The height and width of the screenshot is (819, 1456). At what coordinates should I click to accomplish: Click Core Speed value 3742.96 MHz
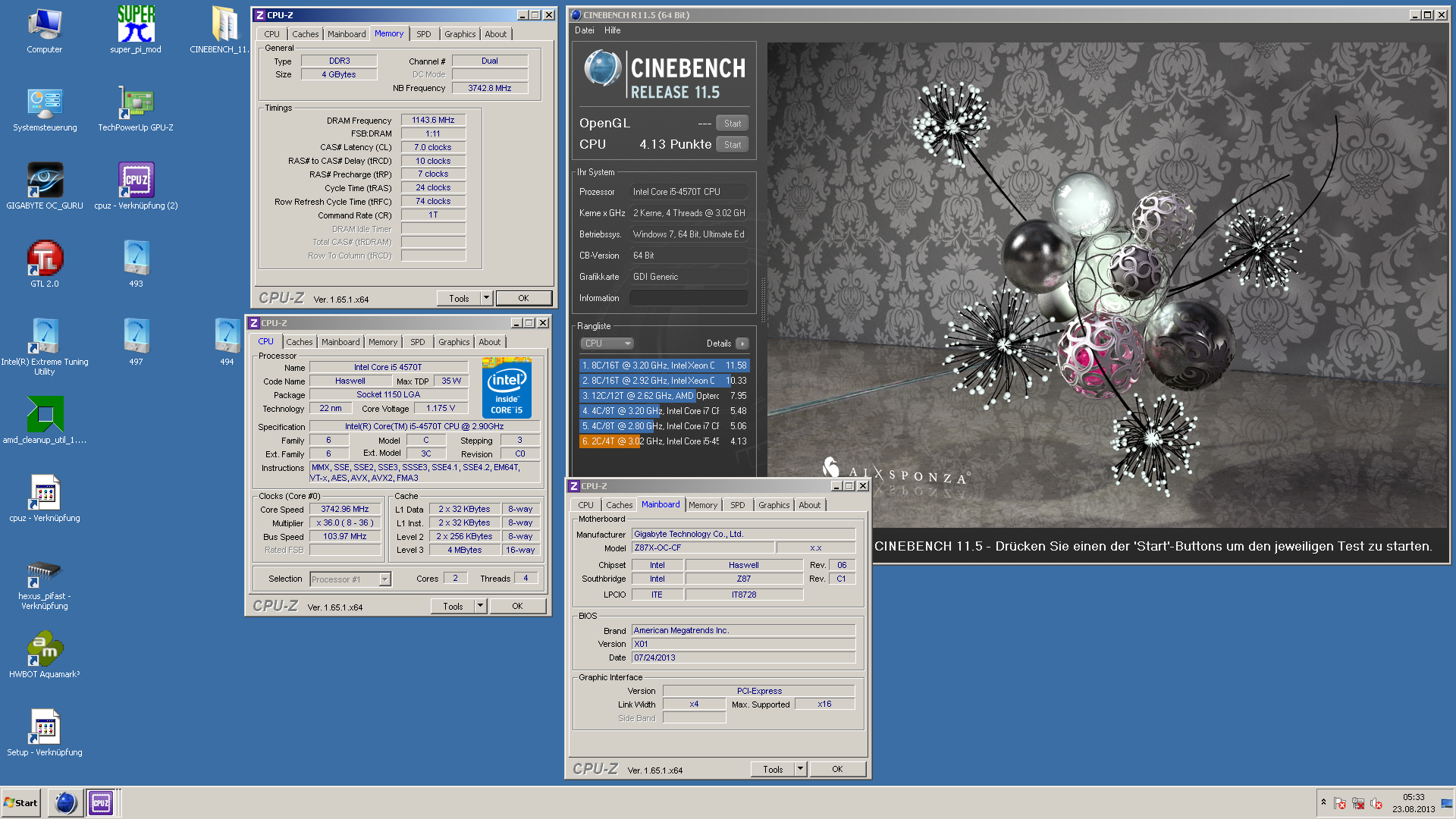coord(345,509)
